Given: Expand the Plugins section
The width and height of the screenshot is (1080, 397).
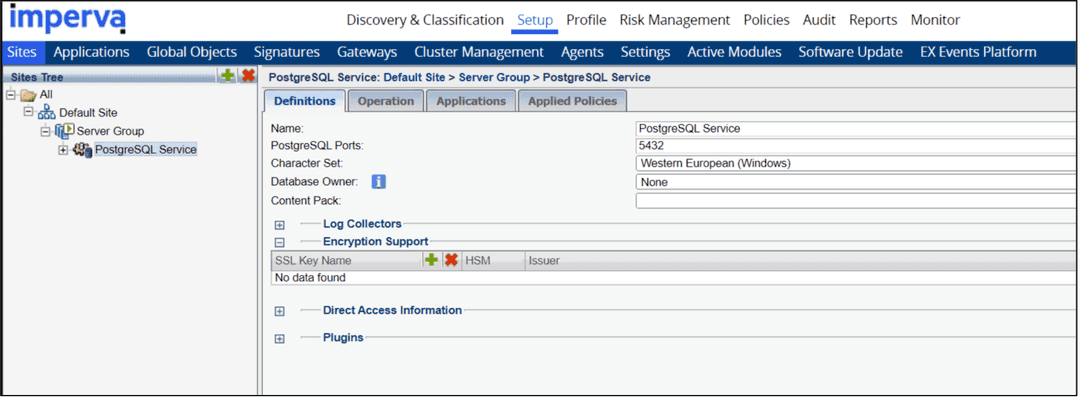Looking at the screenshot, I should 280,338.
